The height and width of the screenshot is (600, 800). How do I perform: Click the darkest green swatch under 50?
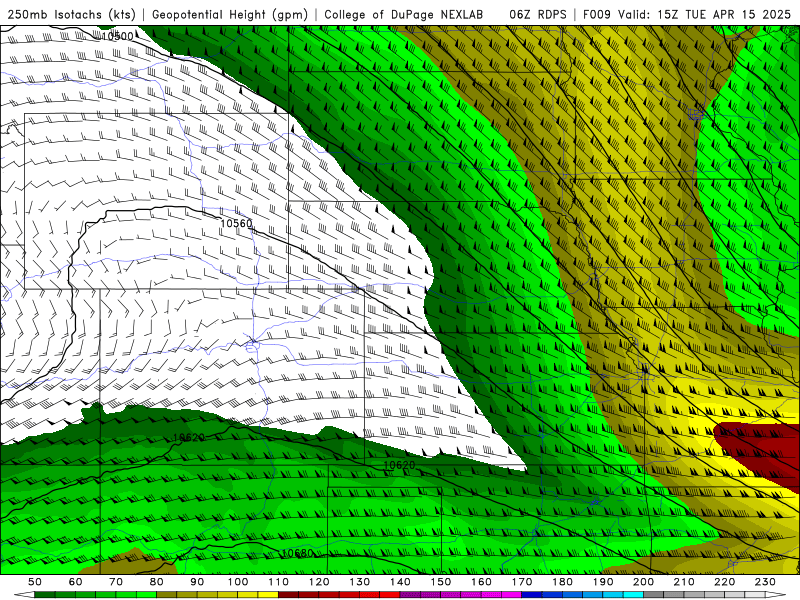tap(45, 595)
